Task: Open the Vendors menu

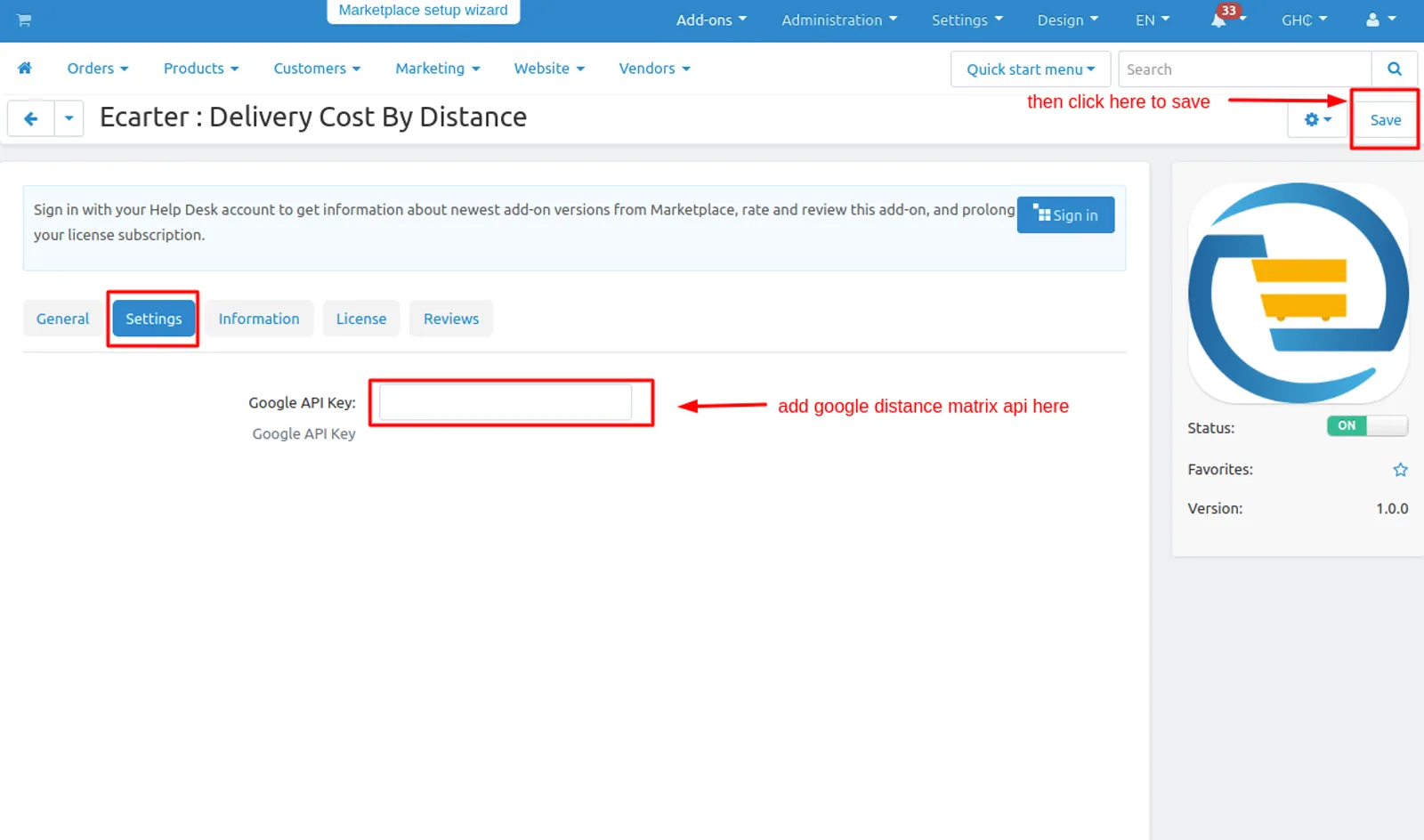Action: click(654, 69)
